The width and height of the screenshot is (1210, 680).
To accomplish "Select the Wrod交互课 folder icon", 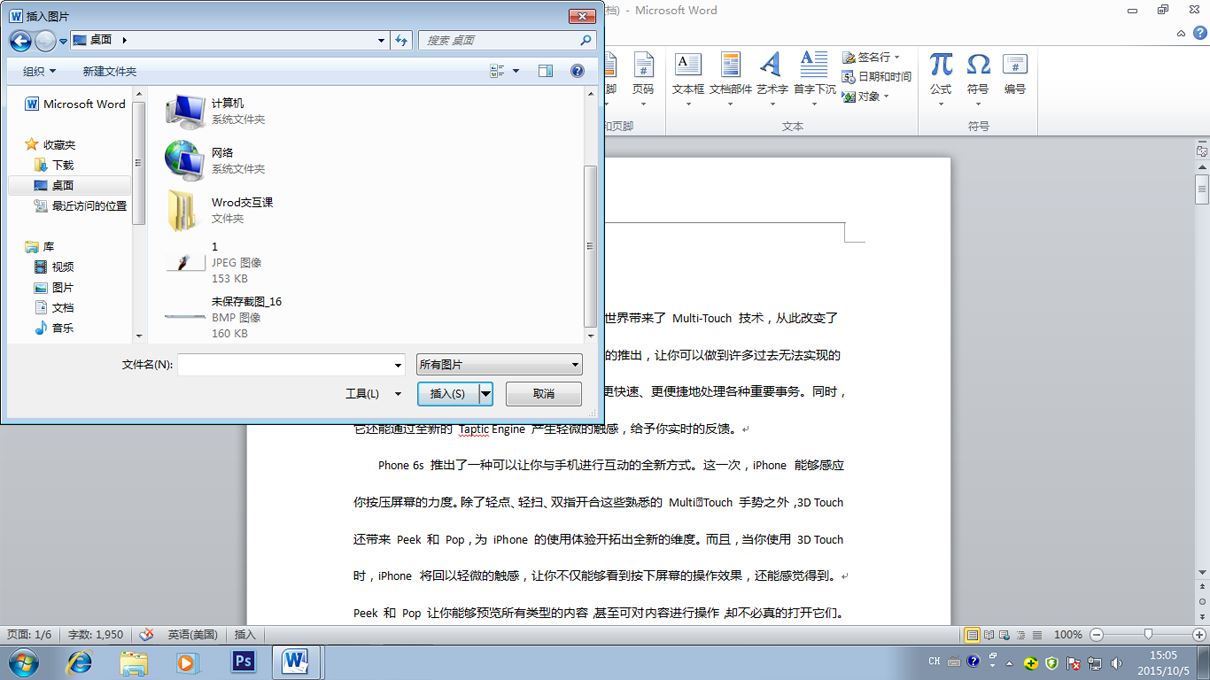I will (x=185, y=210).
